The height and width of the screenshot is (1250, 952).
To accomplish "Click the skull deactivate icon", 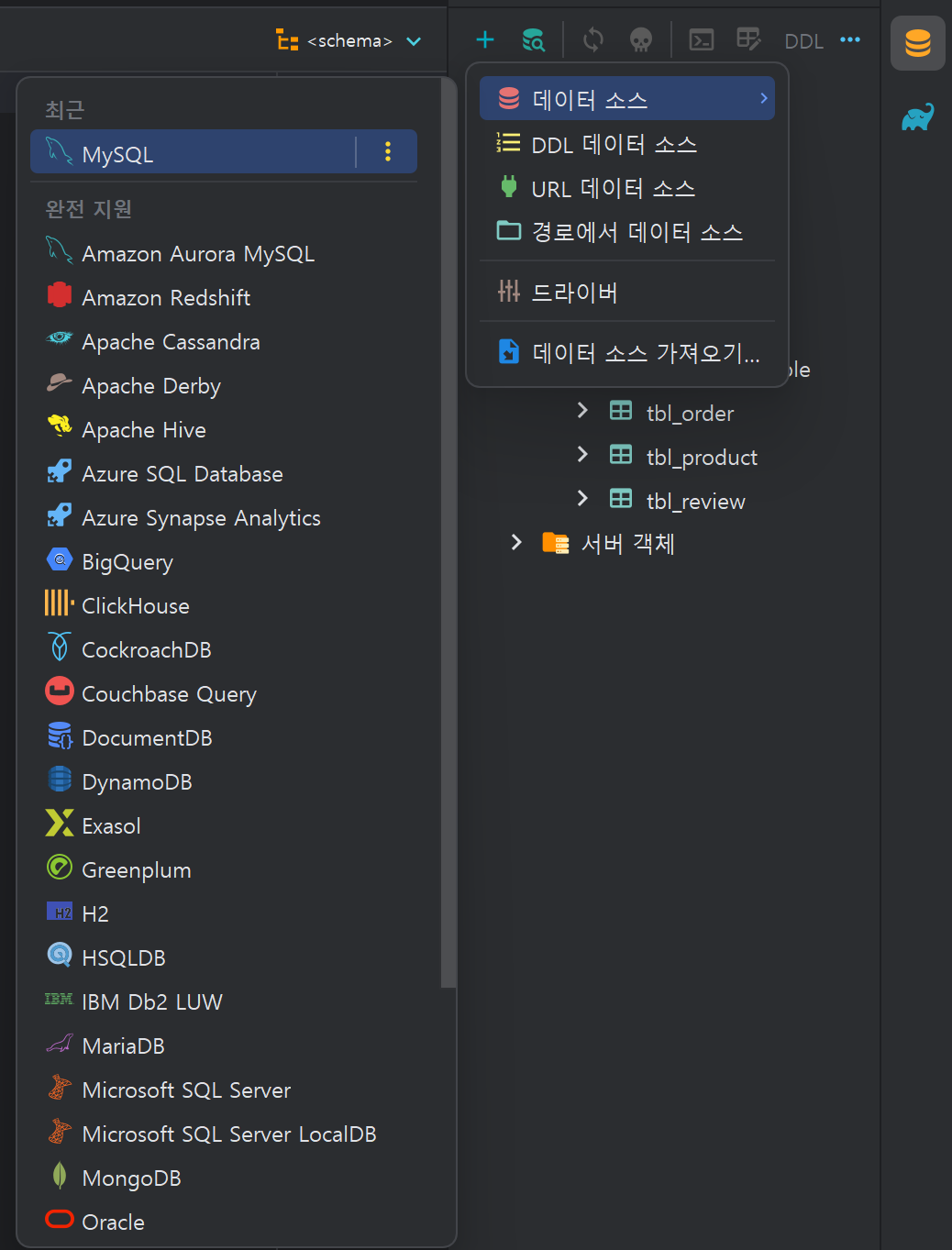I will point(641,39).
